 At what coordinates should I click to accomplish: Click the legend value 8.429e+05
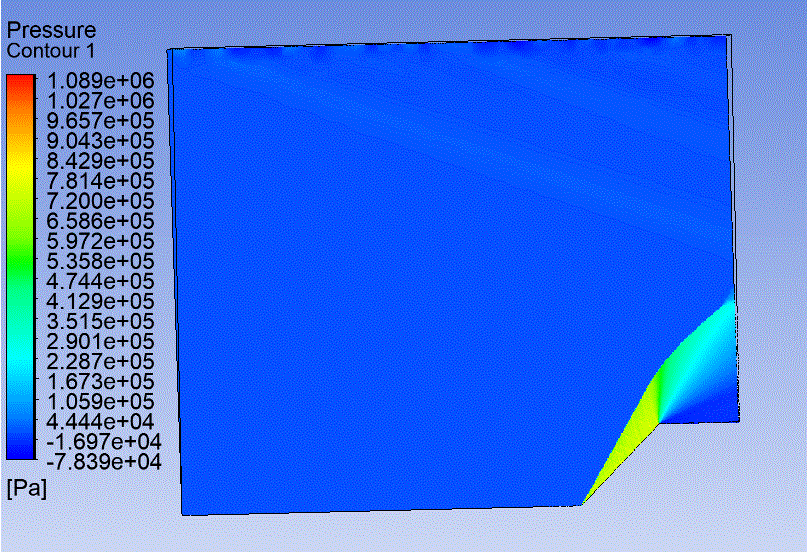point(100,161)
